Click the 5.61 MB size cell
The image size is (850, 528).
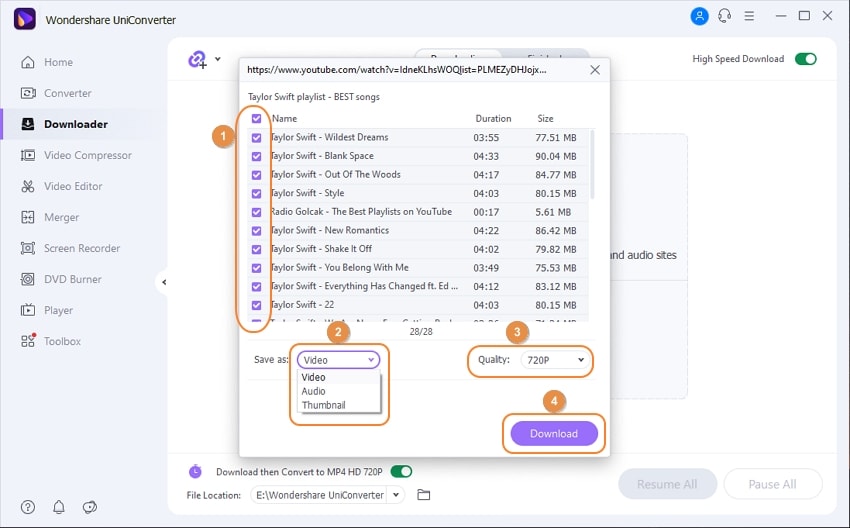tap(553, 212)
